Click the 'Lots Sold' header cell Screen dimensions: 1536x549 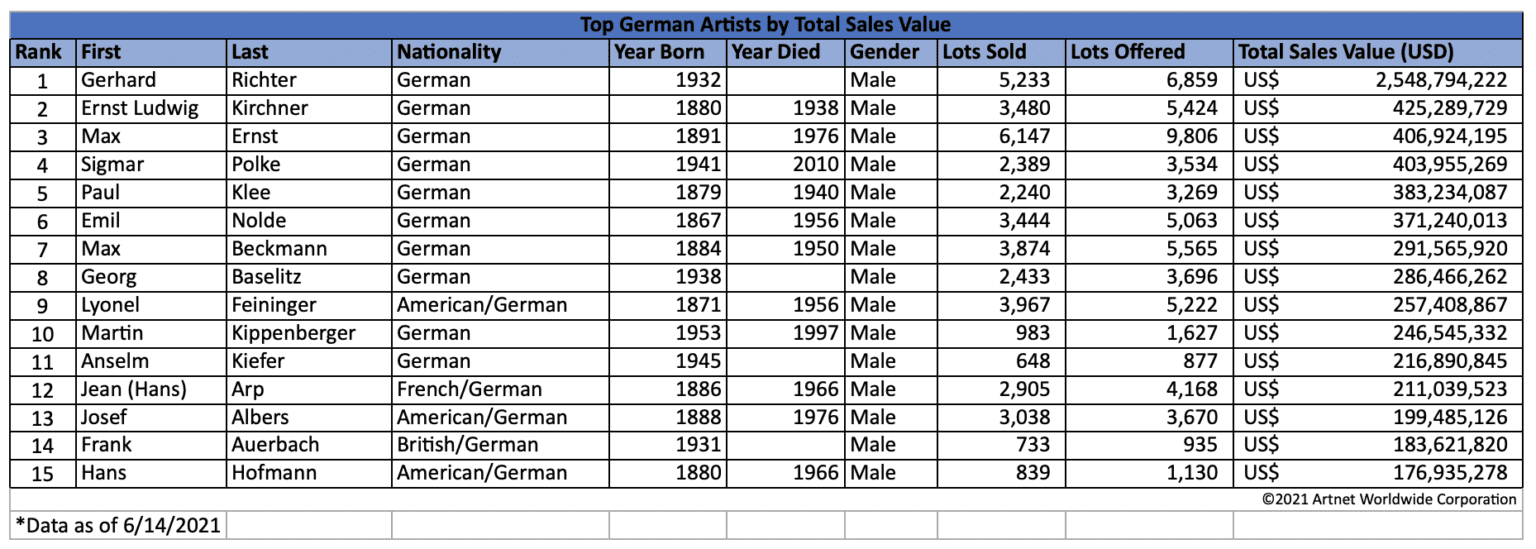(x=984, y=53)
